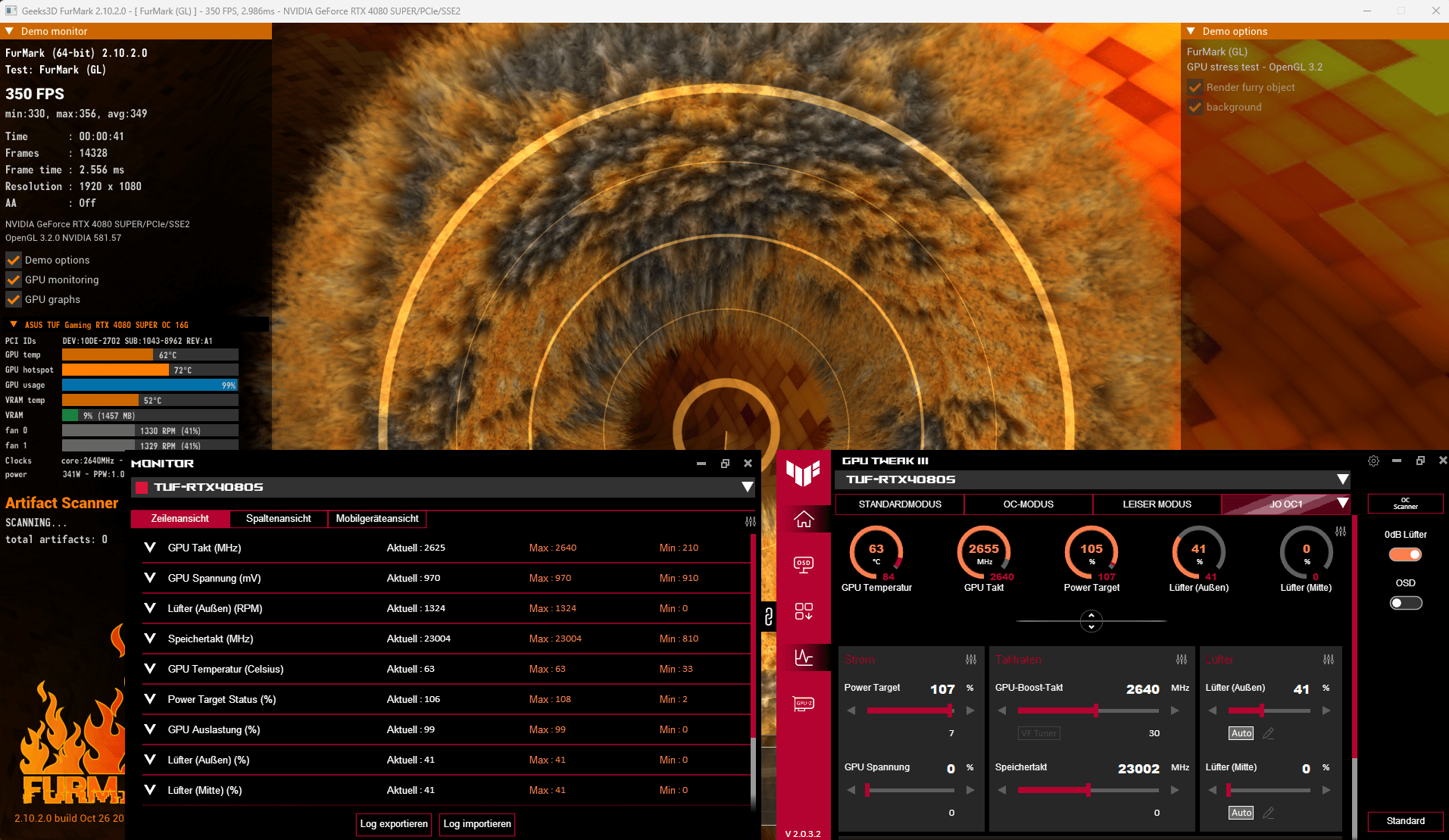
Task: Open the GPU selector dropdown in GPU Tweak III
Action: point(1342,479)
